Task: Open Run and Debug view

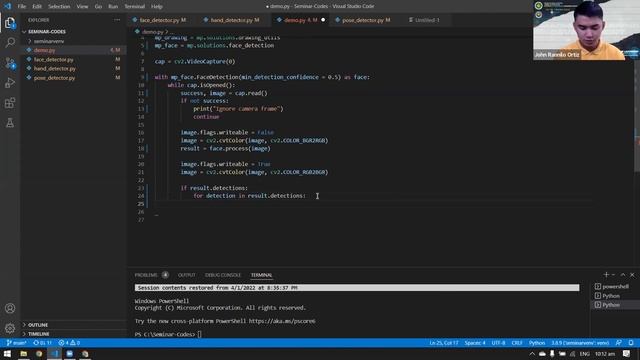Action: click(10, 83)
